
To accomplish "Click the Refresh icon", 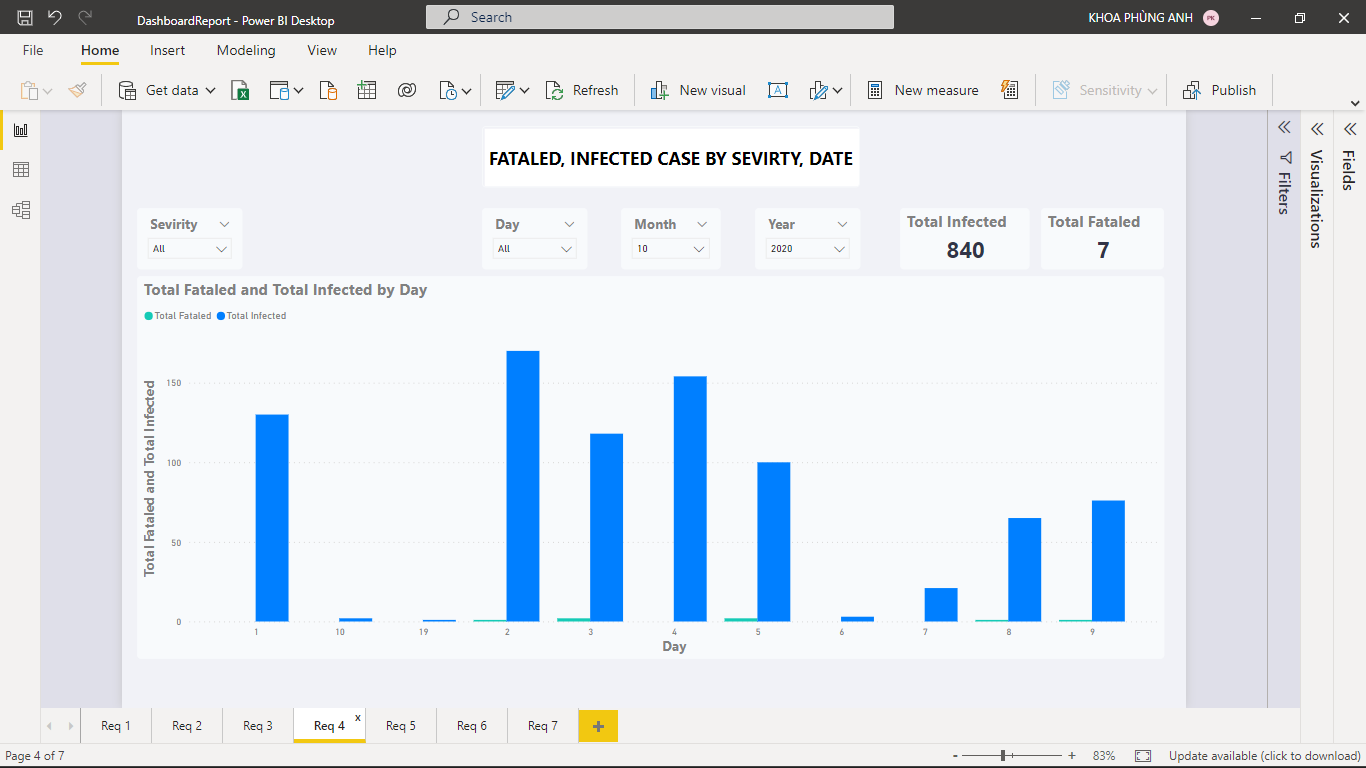I will tap(554, 90).
